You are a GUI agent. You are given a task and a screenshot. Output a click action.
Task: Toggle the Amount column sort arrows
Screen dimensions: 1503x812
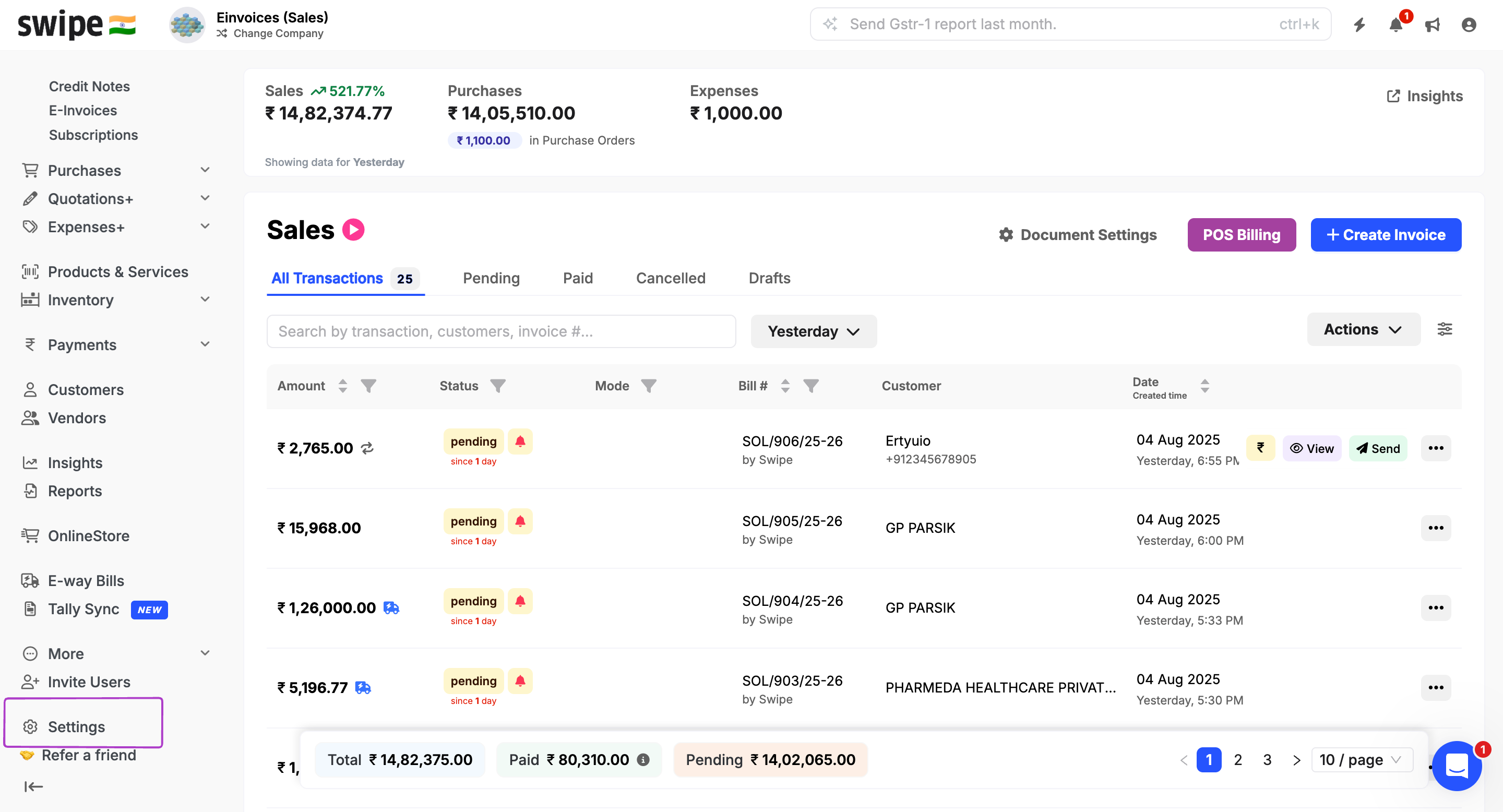342,386
